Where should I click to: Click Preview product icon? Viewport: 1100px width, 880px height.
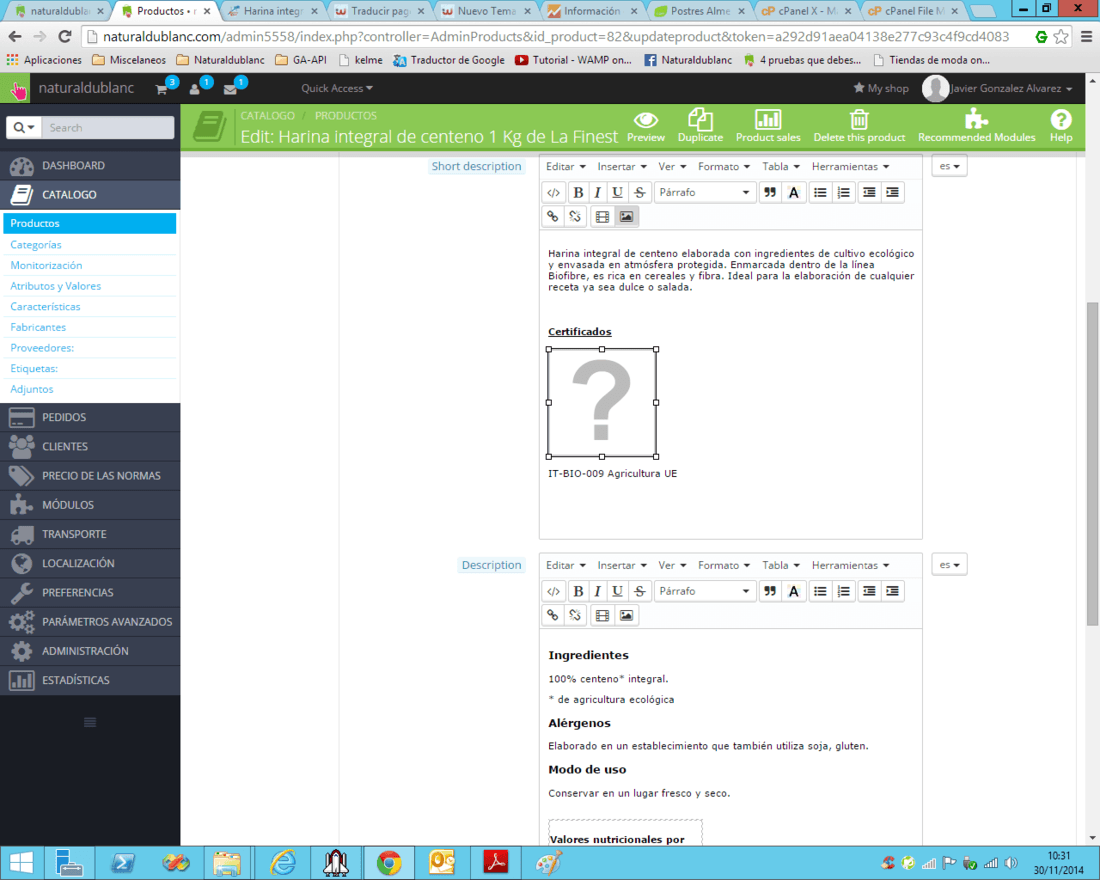(x=645, y=126)
